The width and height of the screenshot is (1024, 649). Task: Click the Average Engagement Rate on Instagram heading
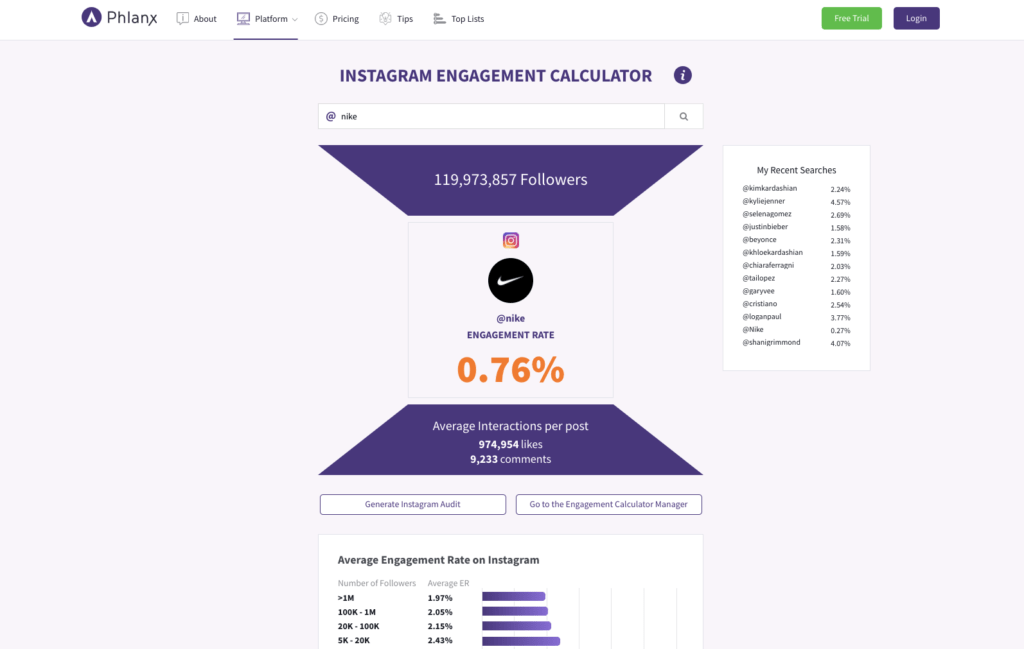(438, 560)
